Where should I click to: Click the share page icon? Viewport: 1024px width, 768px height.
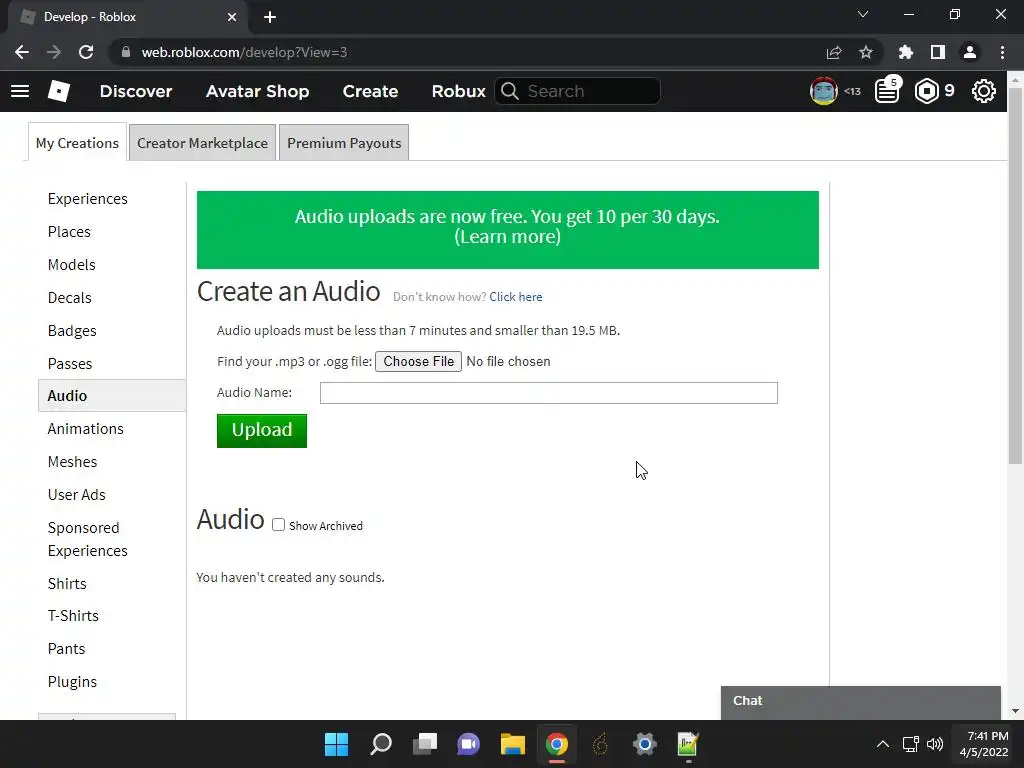tap(834, 52)
